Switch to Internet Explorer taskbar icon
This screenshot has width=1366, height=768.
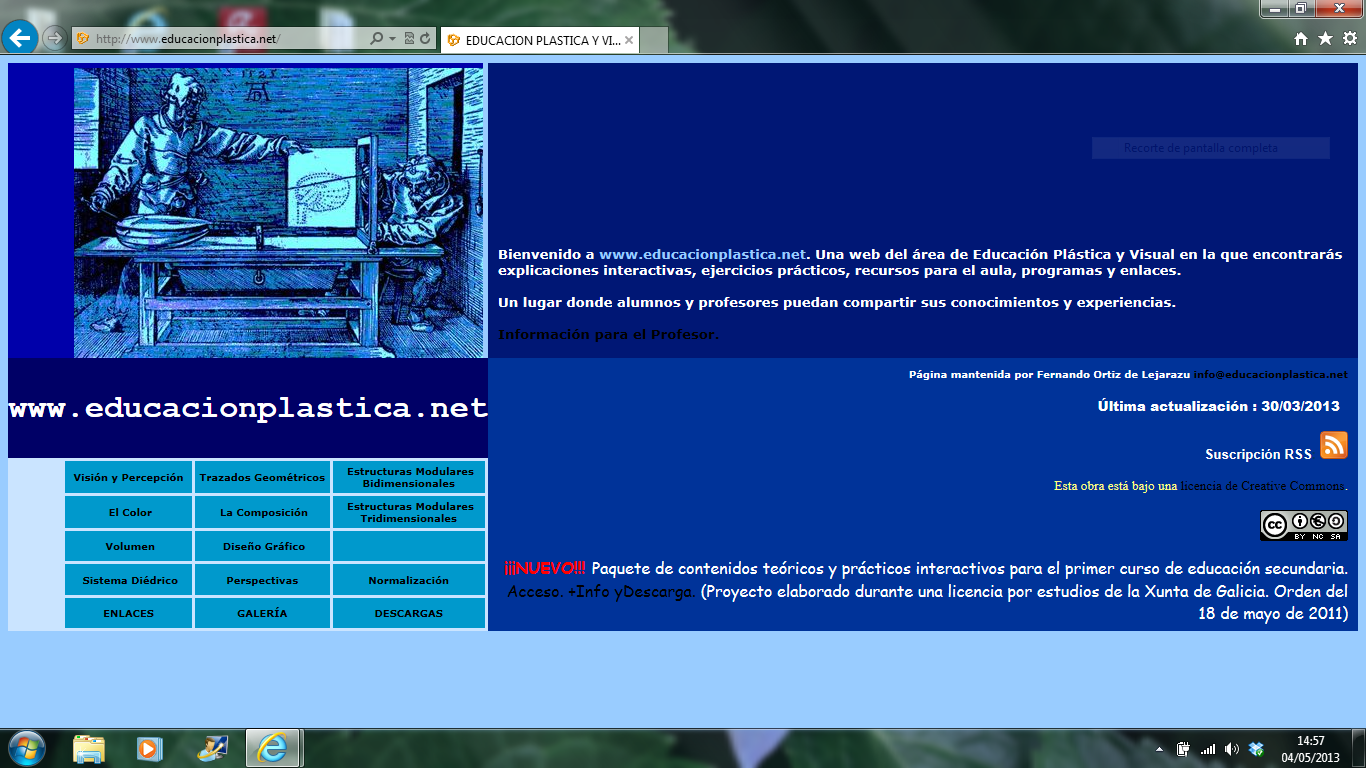pos(273,748)
